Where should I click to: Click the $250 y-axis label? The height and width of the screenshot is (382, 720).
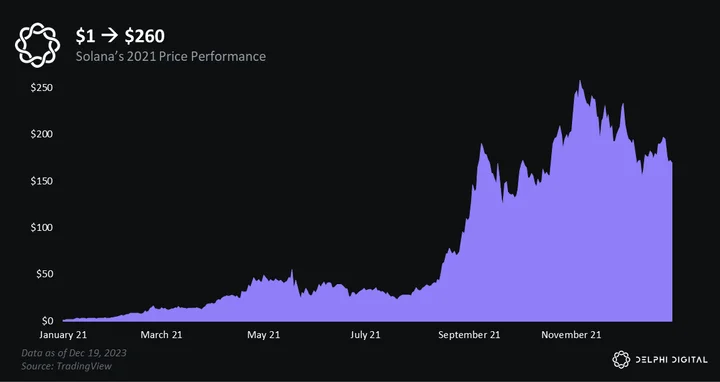point(42,88)
